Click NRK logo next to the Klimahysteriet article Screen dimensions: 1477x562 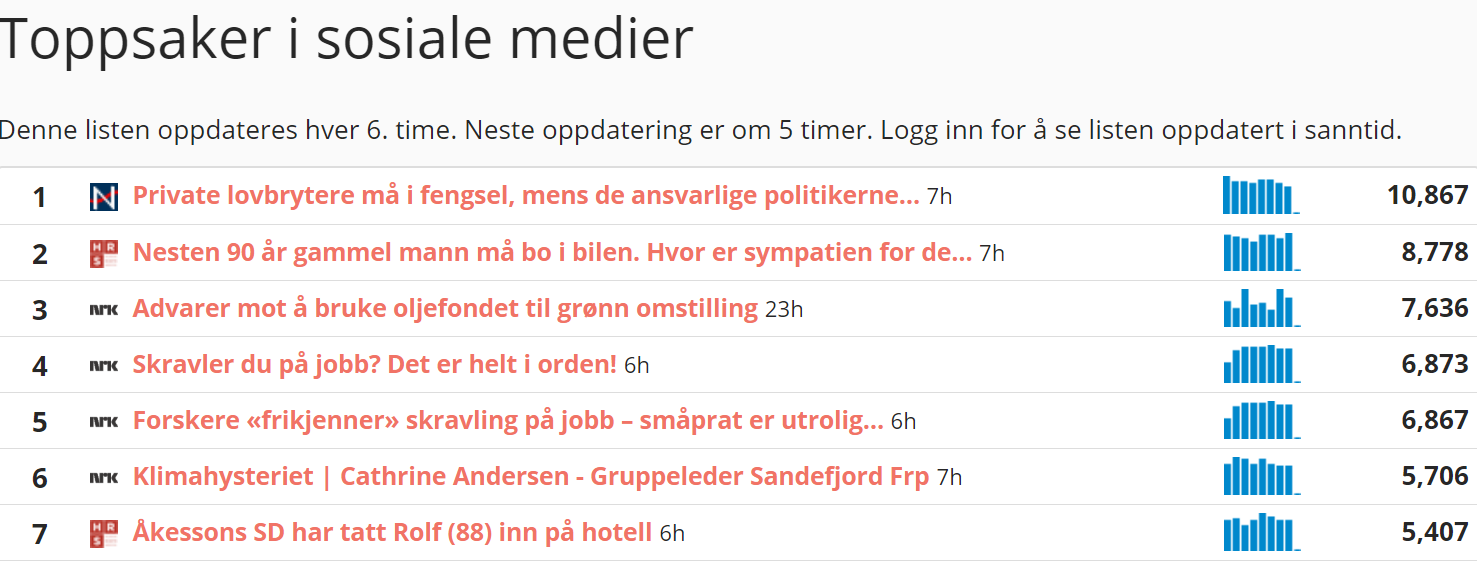(103, 477)
